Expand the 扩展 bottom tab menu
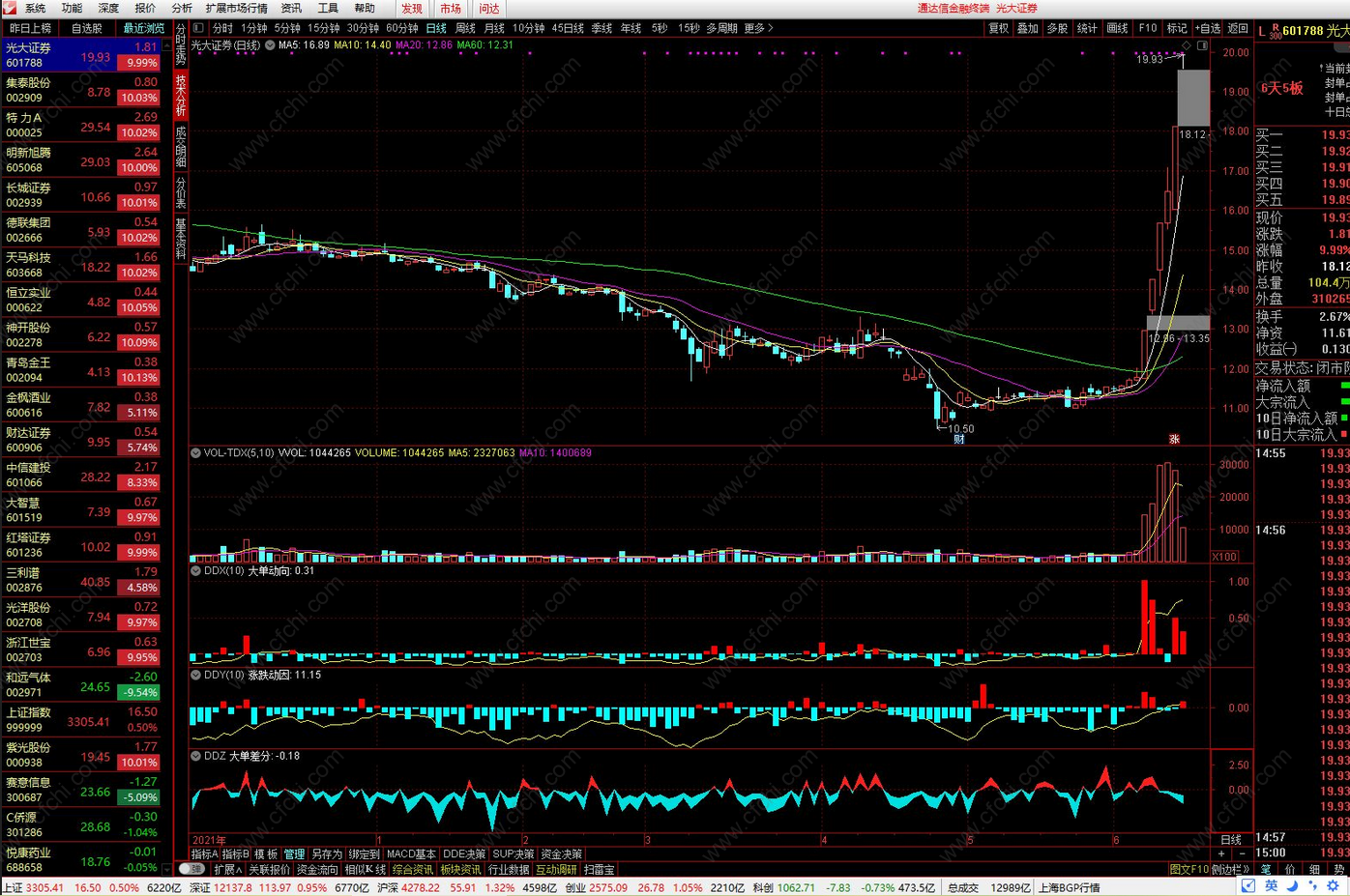Viewport: 1350px width, 896px height. coord(227,869)
